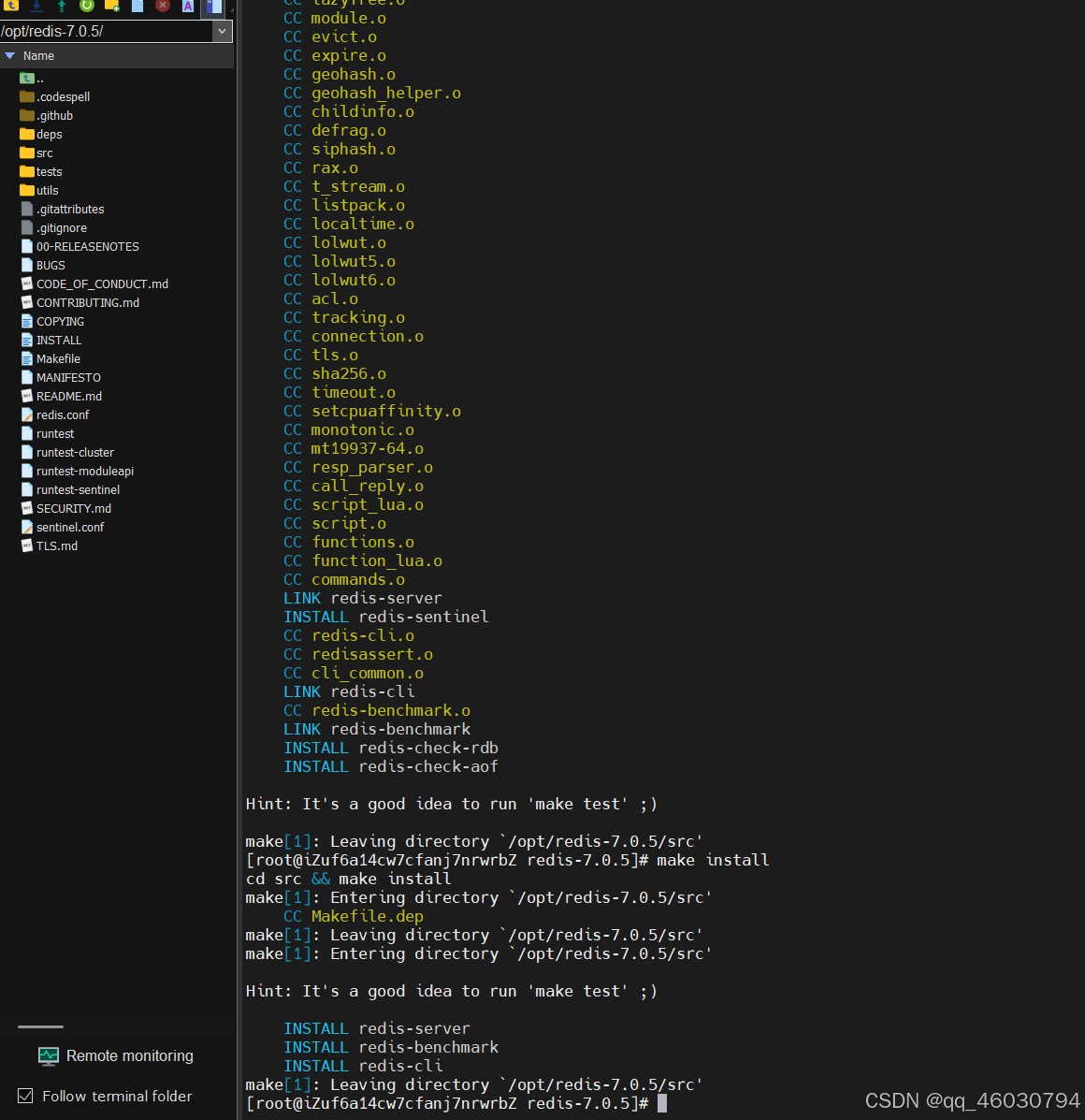Click the Remote monitoring chart icon
Image resolution: width=1085 pixels, height=1120 pixels.
(x=49, y=1055)
